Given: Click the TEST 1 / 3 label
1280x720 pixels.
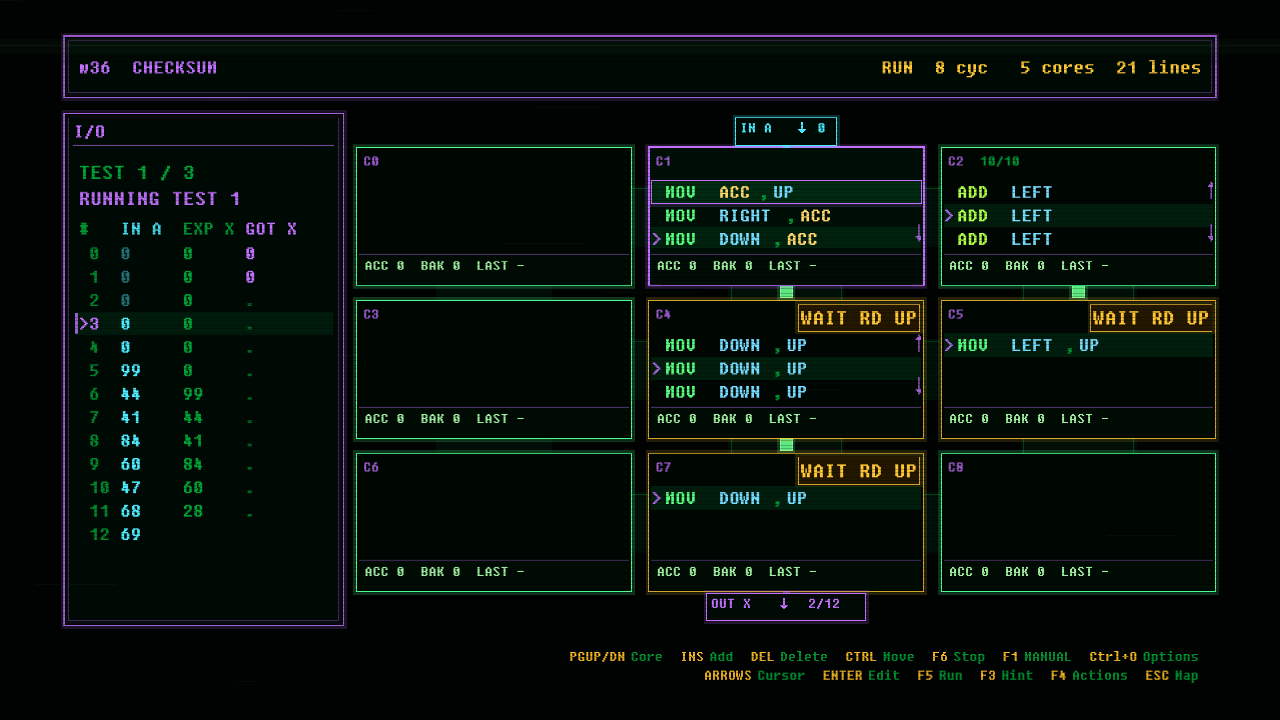Looking at the screenshot, I should pos(137,173).
